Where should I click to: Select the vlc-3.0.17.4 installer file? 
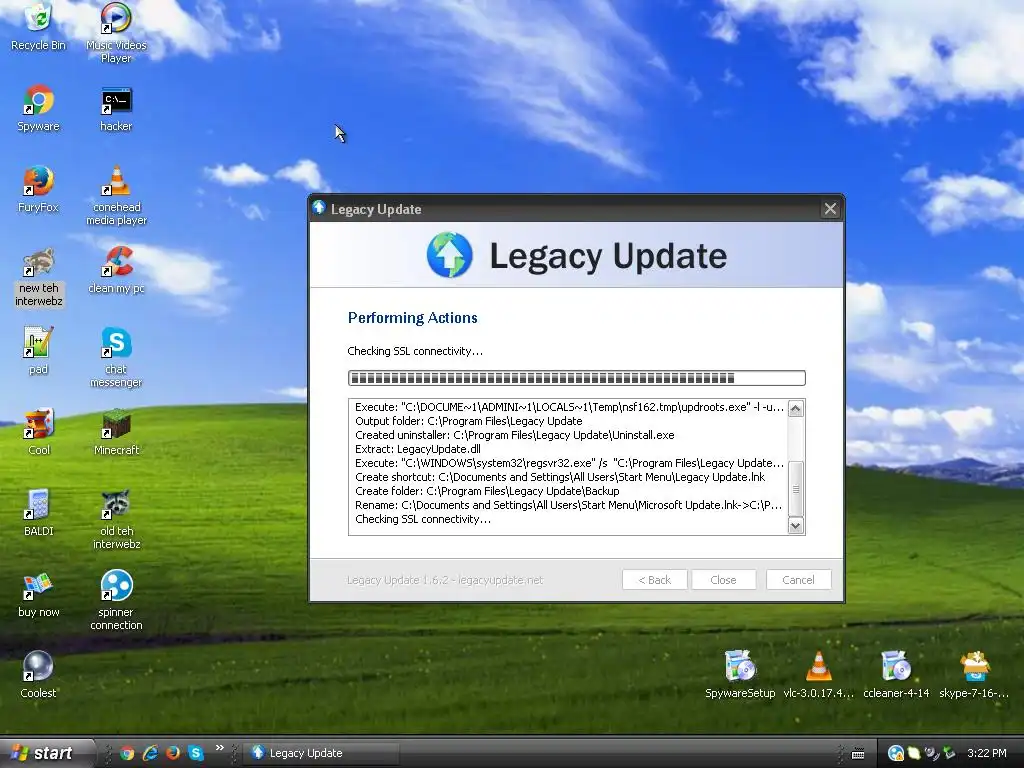(x=818, y=675)
